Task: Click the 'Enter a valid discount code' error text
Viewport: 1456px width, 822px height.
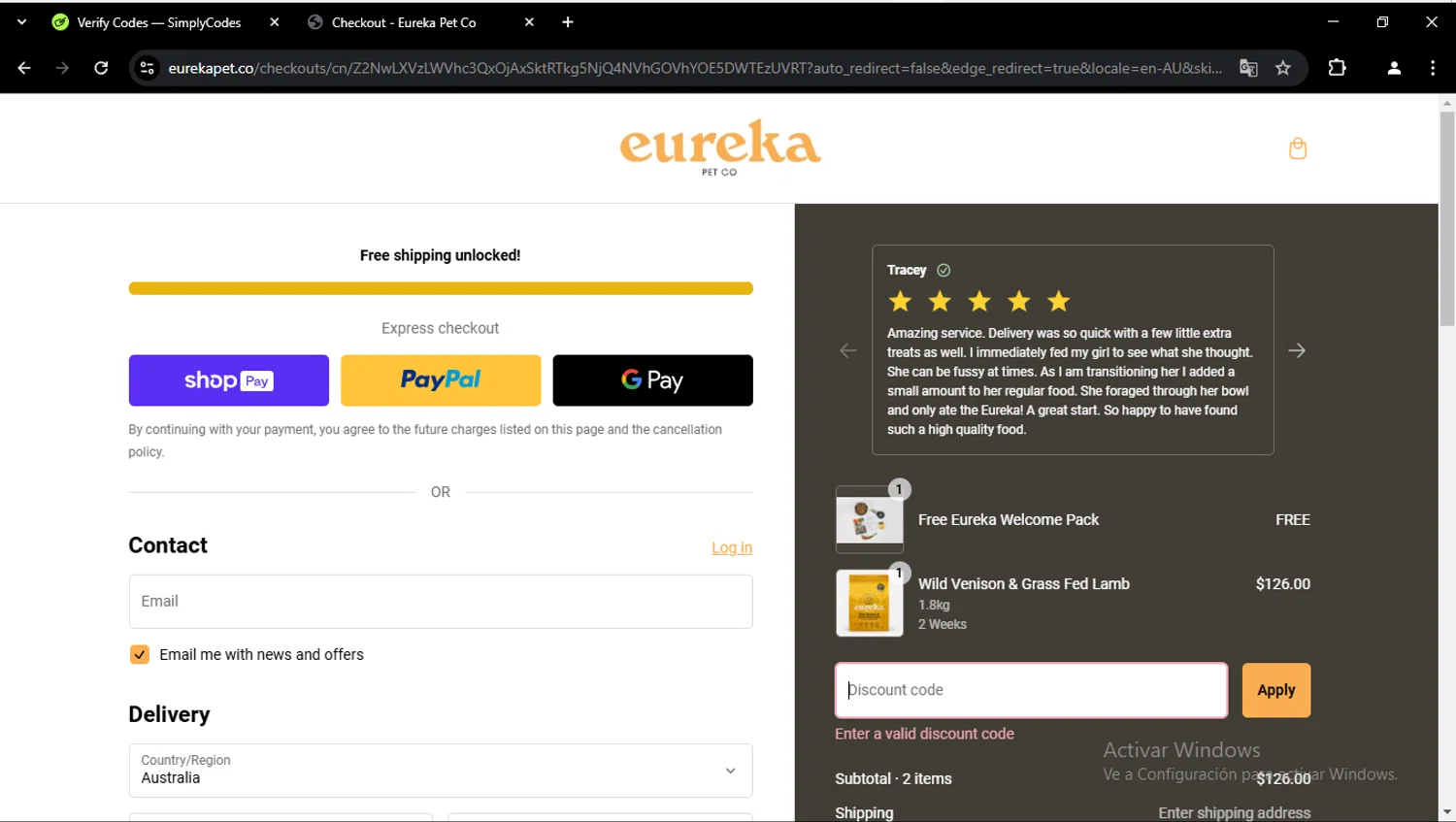Action: pos(924,734)
